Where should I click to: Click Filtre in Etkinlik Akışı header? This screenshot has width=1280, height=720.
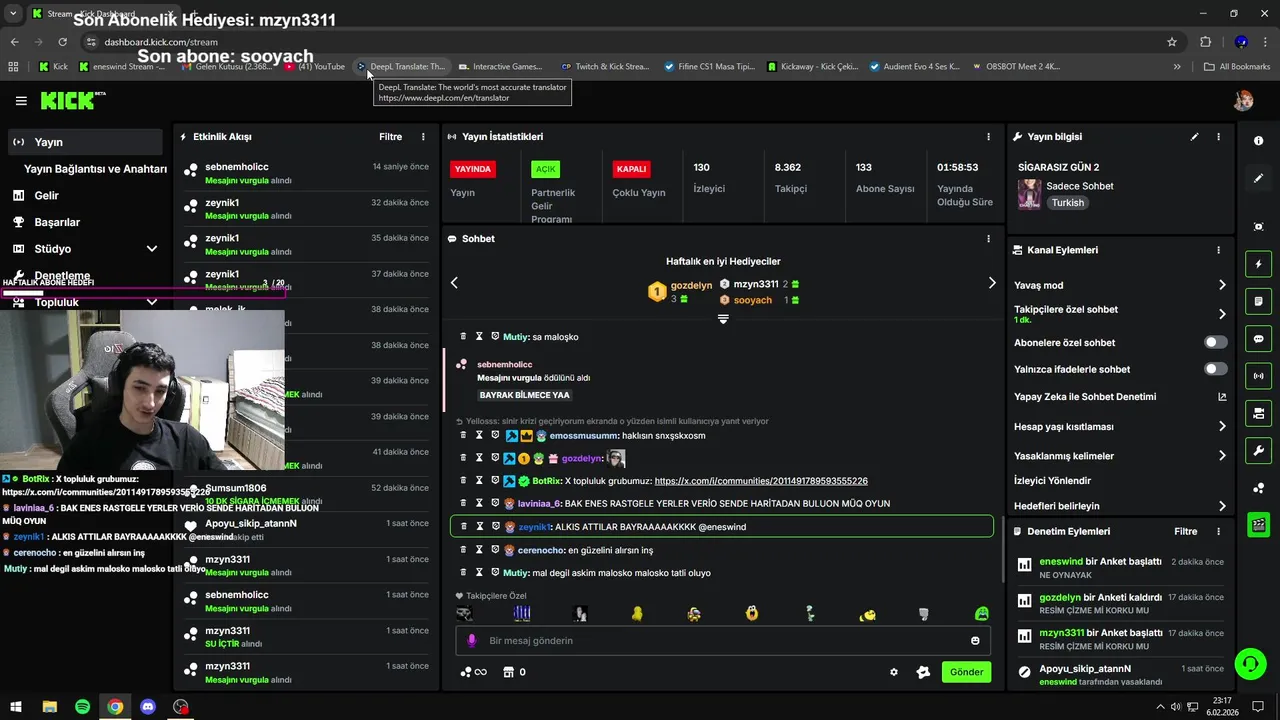(x=390, y=137)
